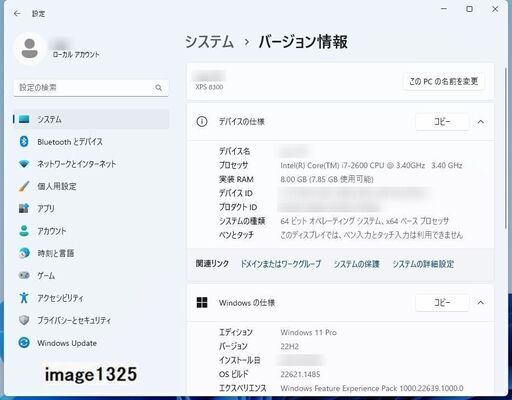Screen dimensions: 512x400
Task: Open ドメインまたはワークグループ link
Action: click(x=281, y=264)
